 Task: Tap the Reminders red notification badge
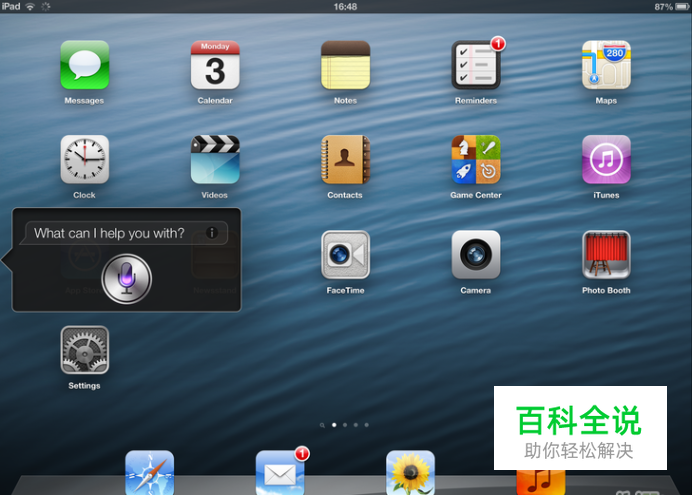[x=498, y=43]
